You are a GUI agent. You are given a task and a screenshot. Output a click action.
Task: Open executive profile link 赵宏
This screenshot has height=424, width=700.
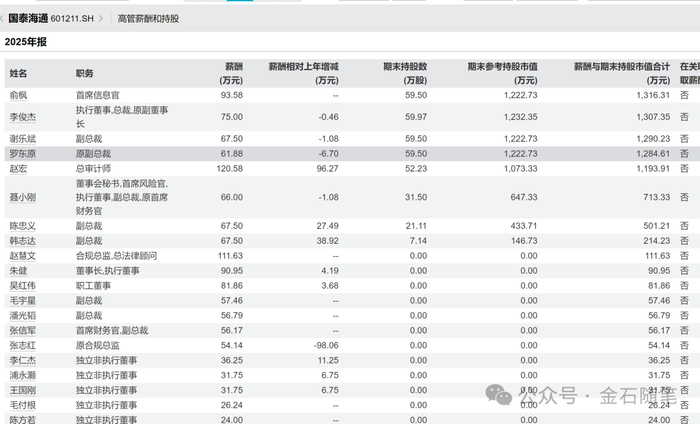click(18, 169)
